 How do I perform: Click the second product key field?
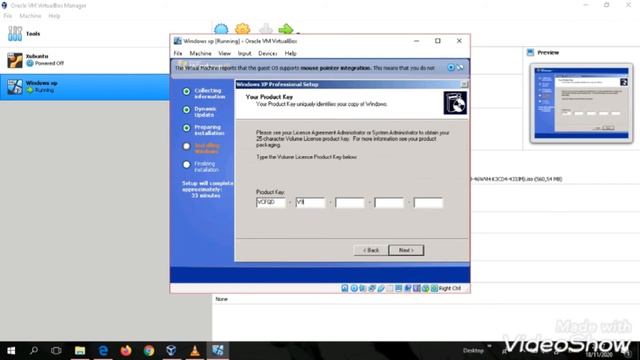(x=310, y=202)
